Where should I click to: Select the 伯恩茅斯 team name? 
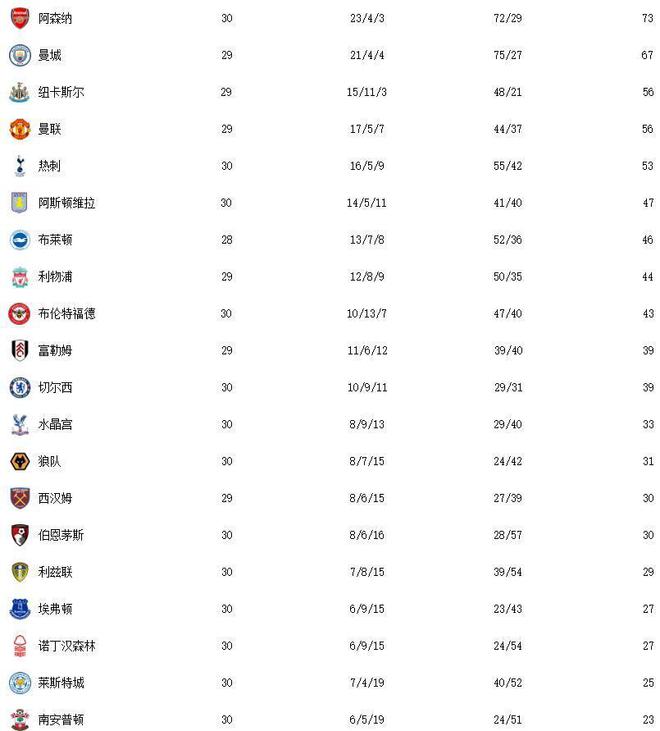61,535
